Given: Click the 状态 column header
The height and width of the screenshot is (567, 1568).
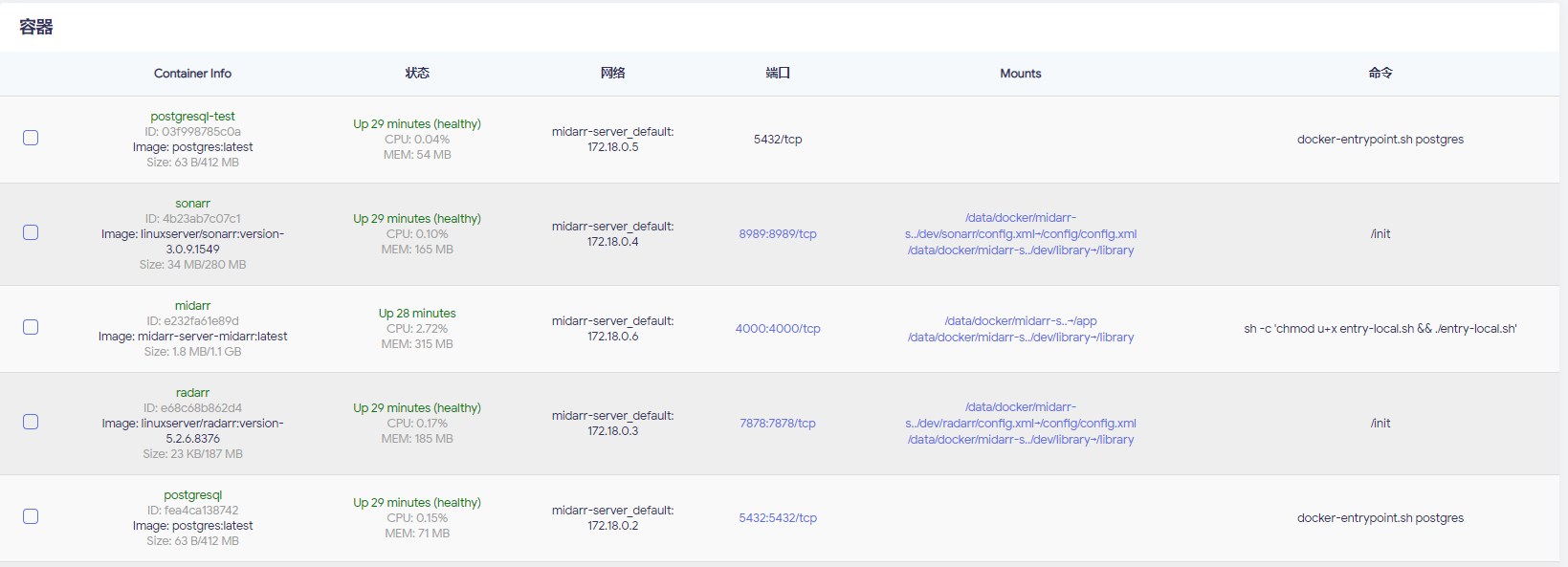Looking at the screenshot, I should tap(417, 74).
